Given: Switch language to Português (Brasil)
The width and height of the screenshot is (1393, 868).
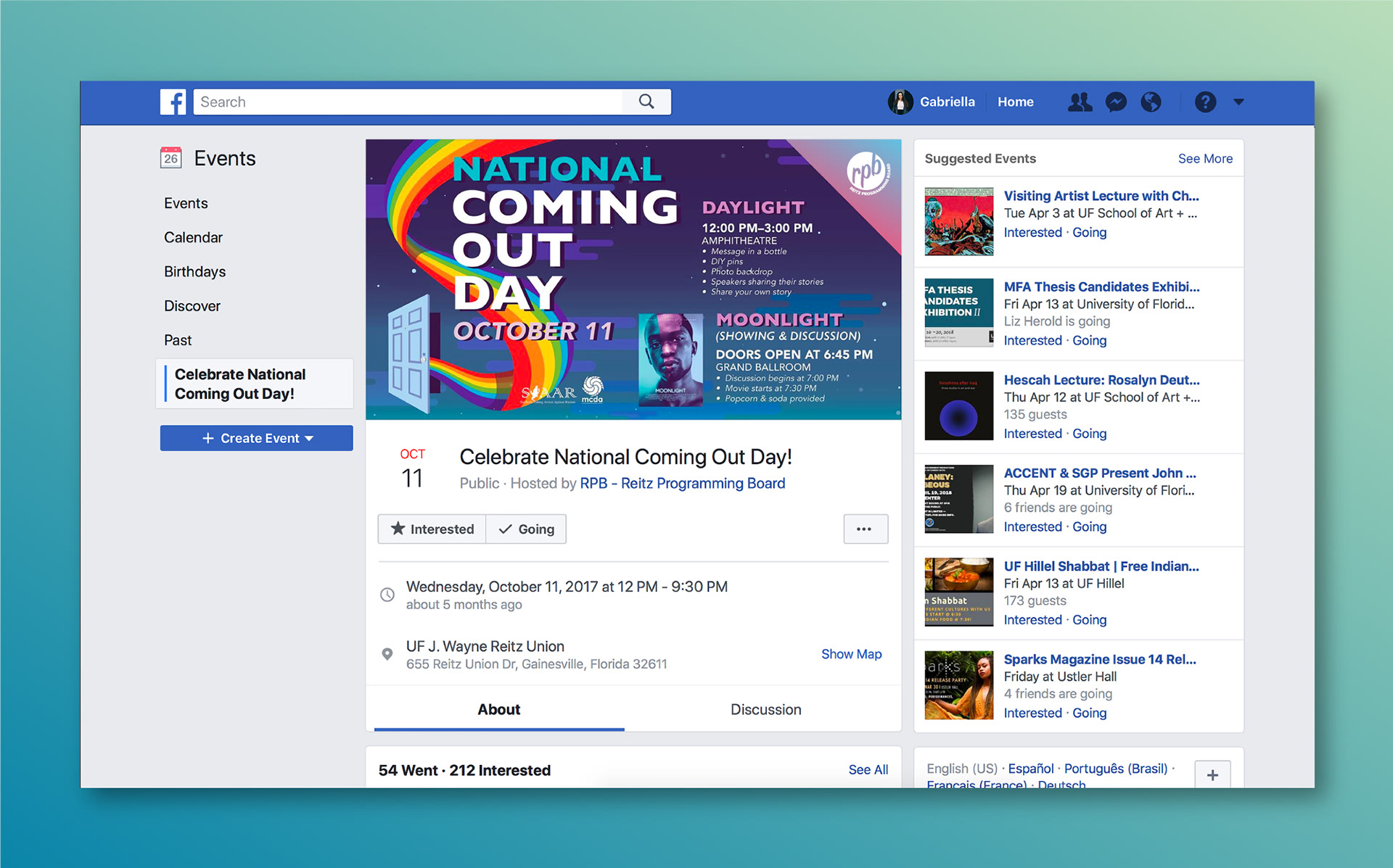Looking at the screenshot, I should 1116,768.
